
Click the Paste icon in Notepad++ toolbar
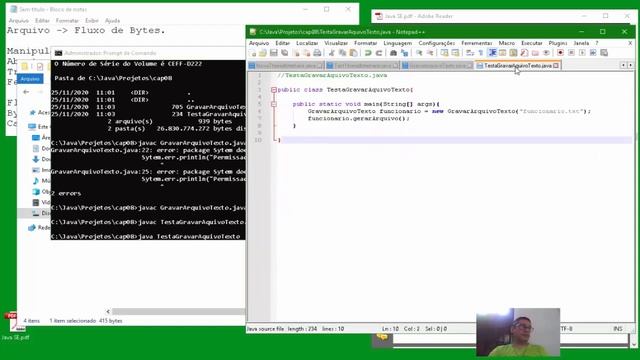(x=353, y=53)
